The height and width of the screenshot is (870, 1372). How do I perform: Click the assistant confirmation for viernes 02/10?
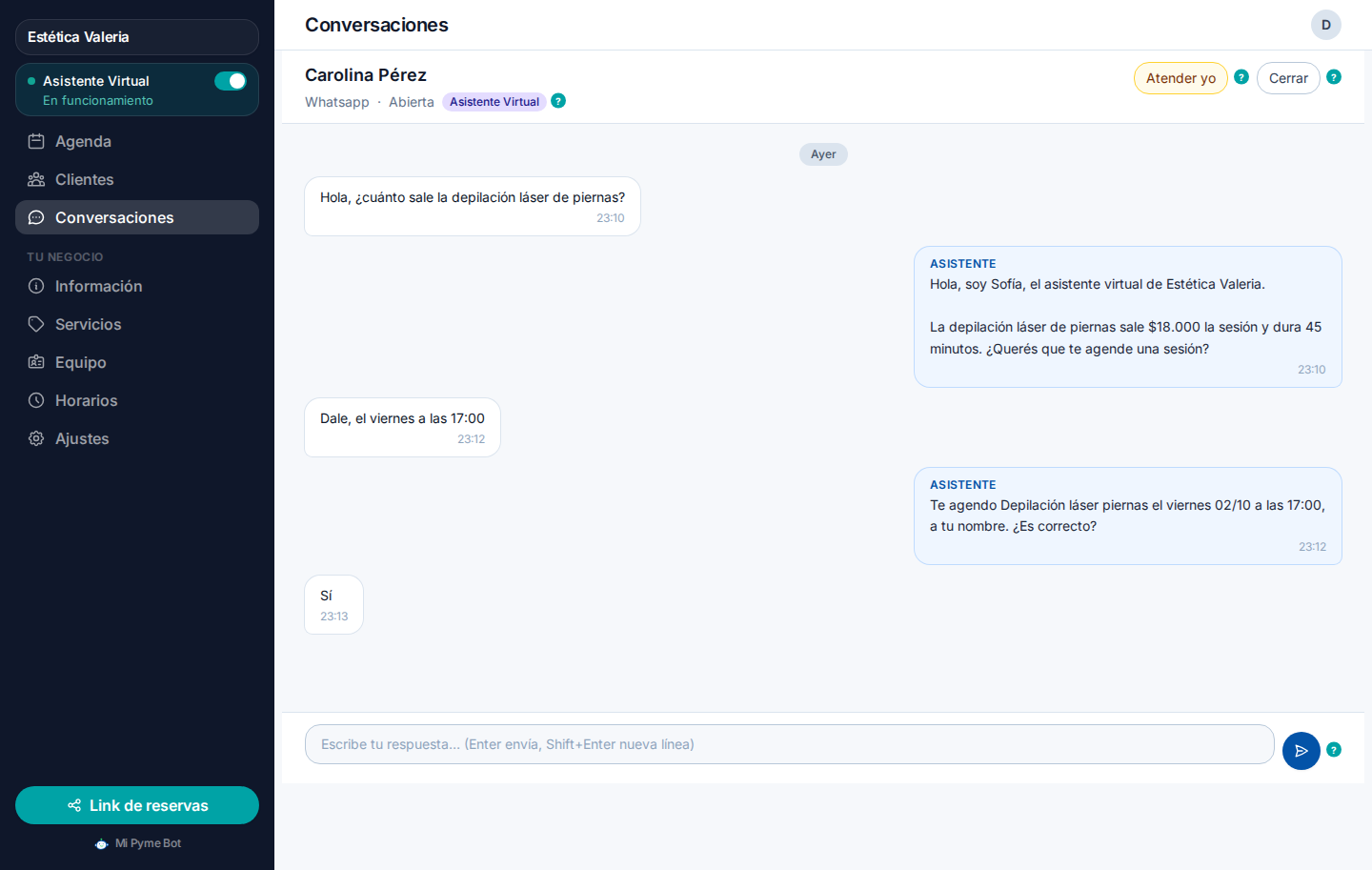click(x=1128, y=516)
